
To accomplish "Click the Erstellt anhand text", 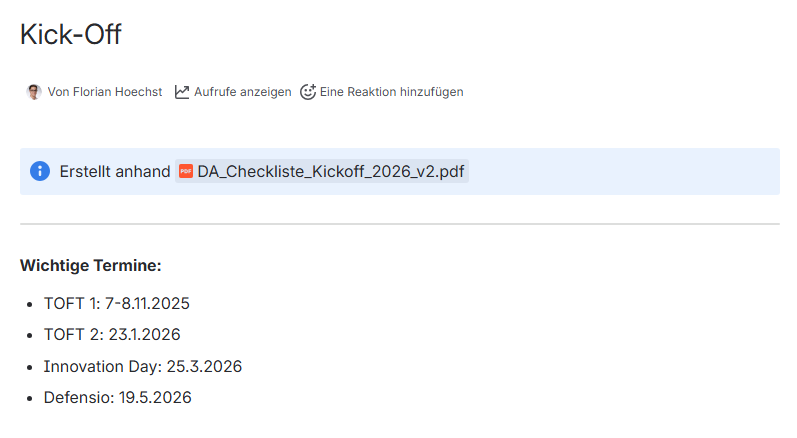I will click(115, 172).
